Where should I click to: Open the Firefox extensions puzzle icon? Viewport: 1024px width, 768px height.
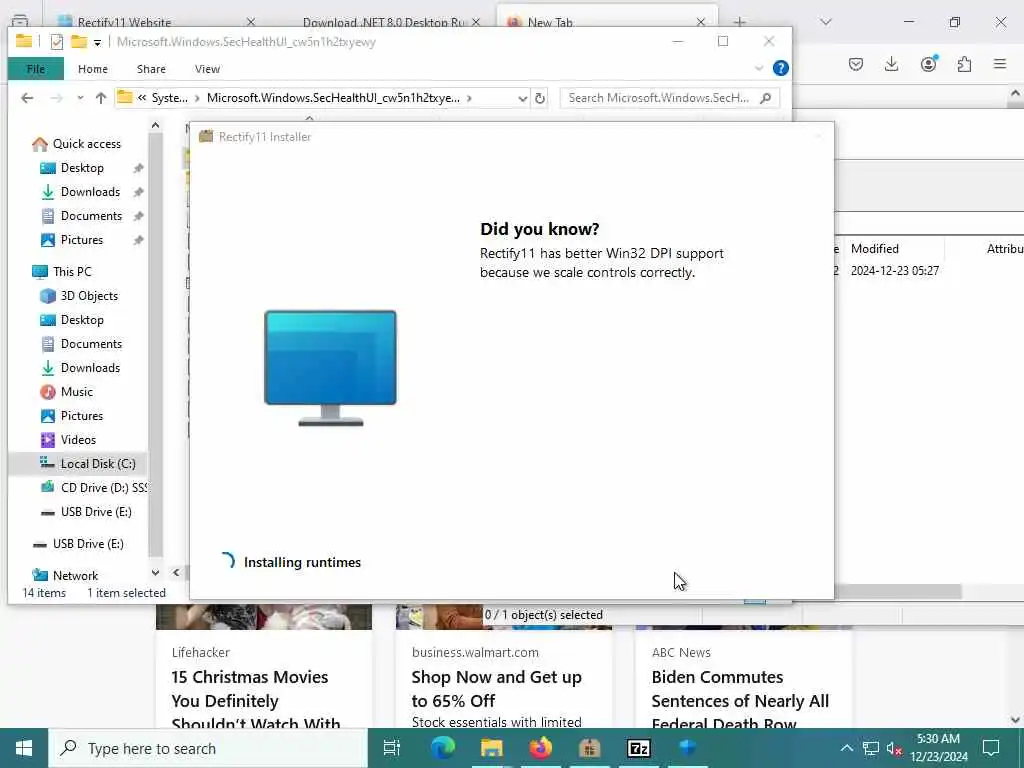point(964,64)
